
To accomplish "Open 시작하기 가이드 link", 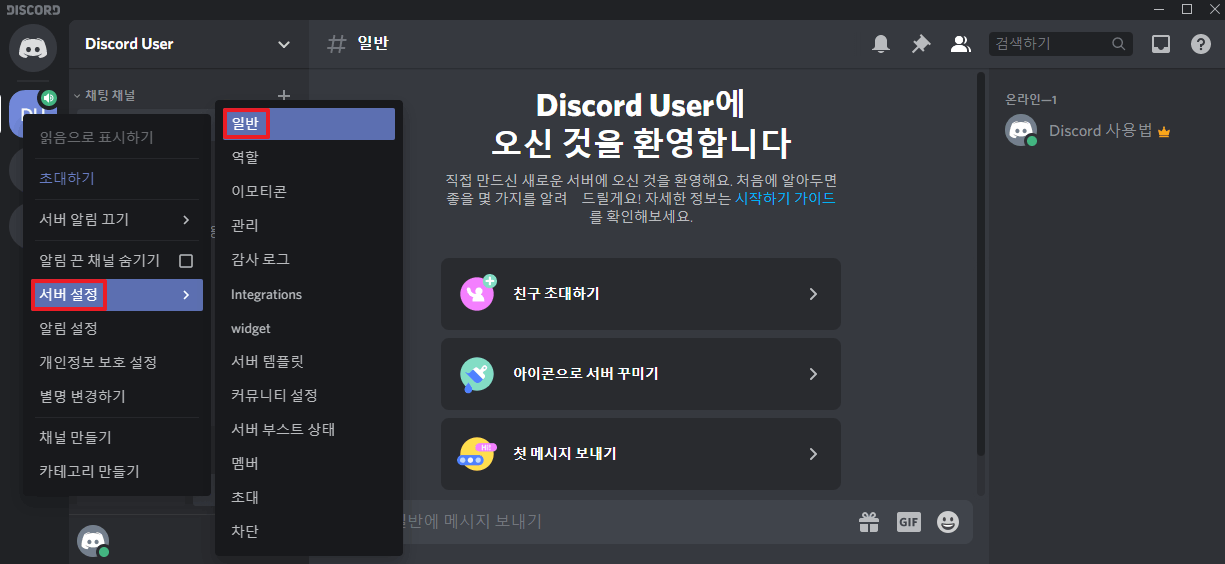I will click(x=785, y=198).
